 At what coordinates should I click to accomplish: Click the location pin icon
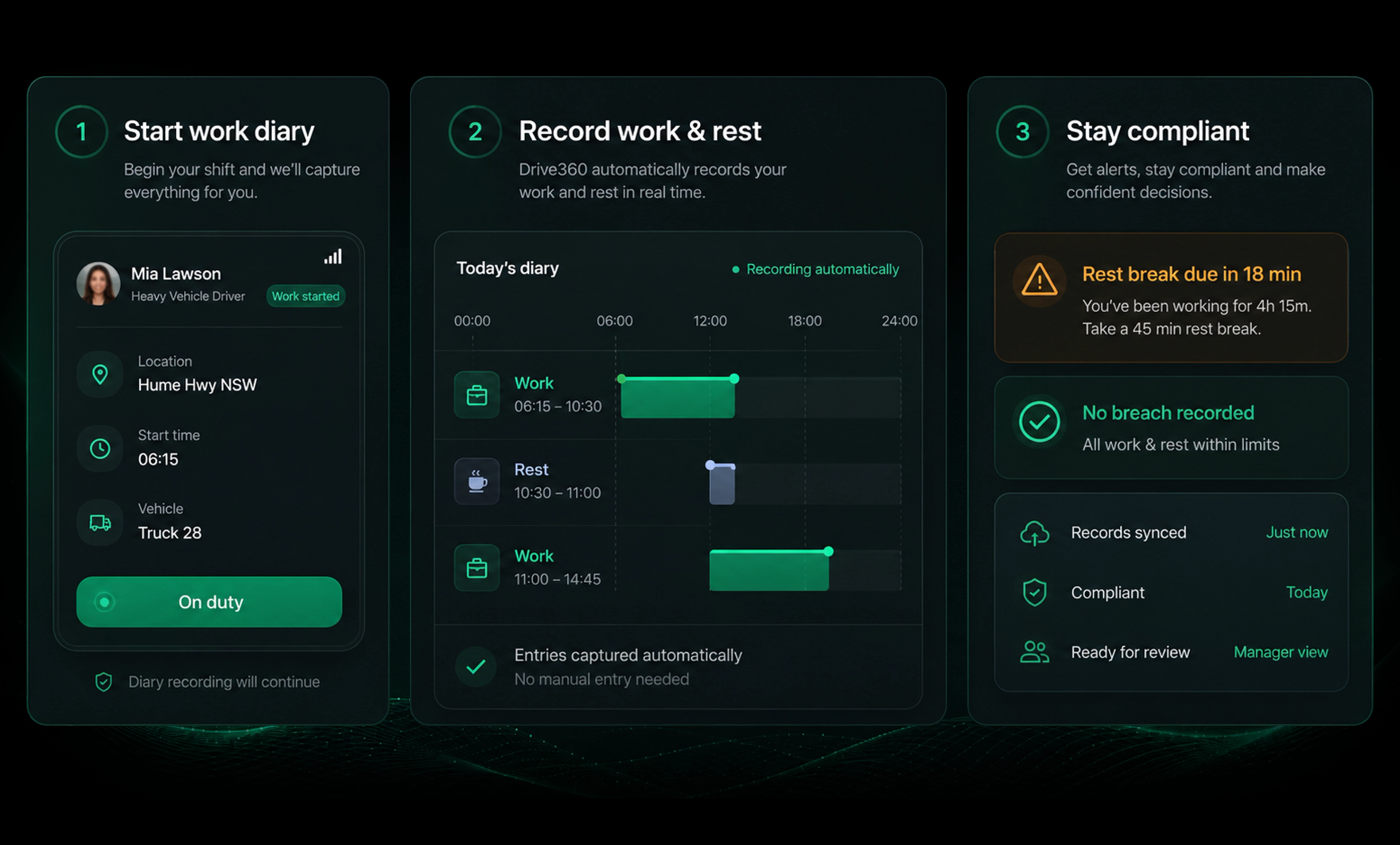tap(100, 374)
